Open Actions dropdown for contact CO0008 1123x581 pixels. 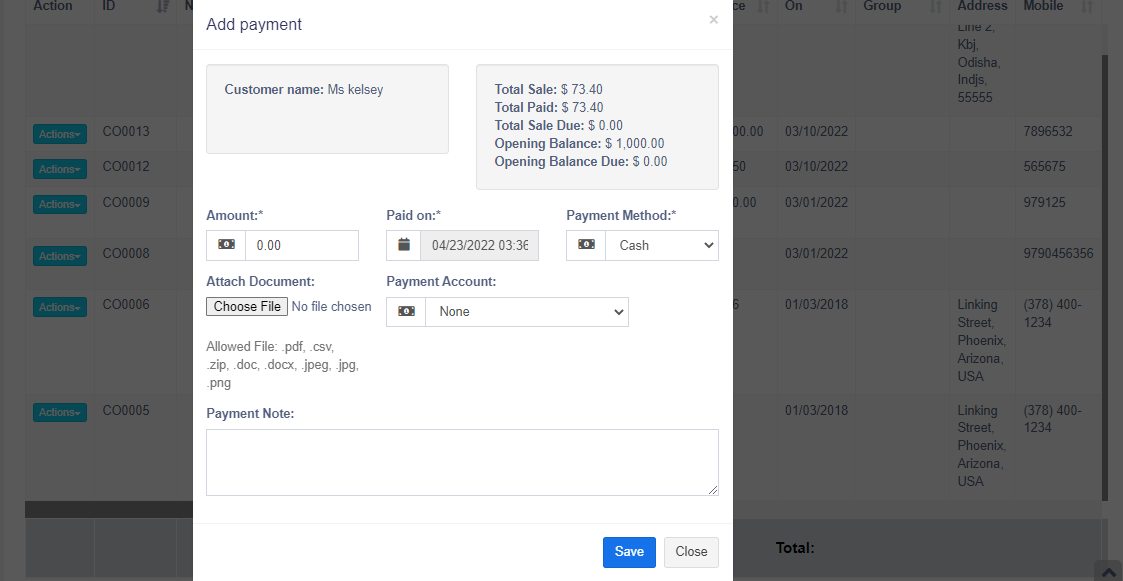coord(60,256)
